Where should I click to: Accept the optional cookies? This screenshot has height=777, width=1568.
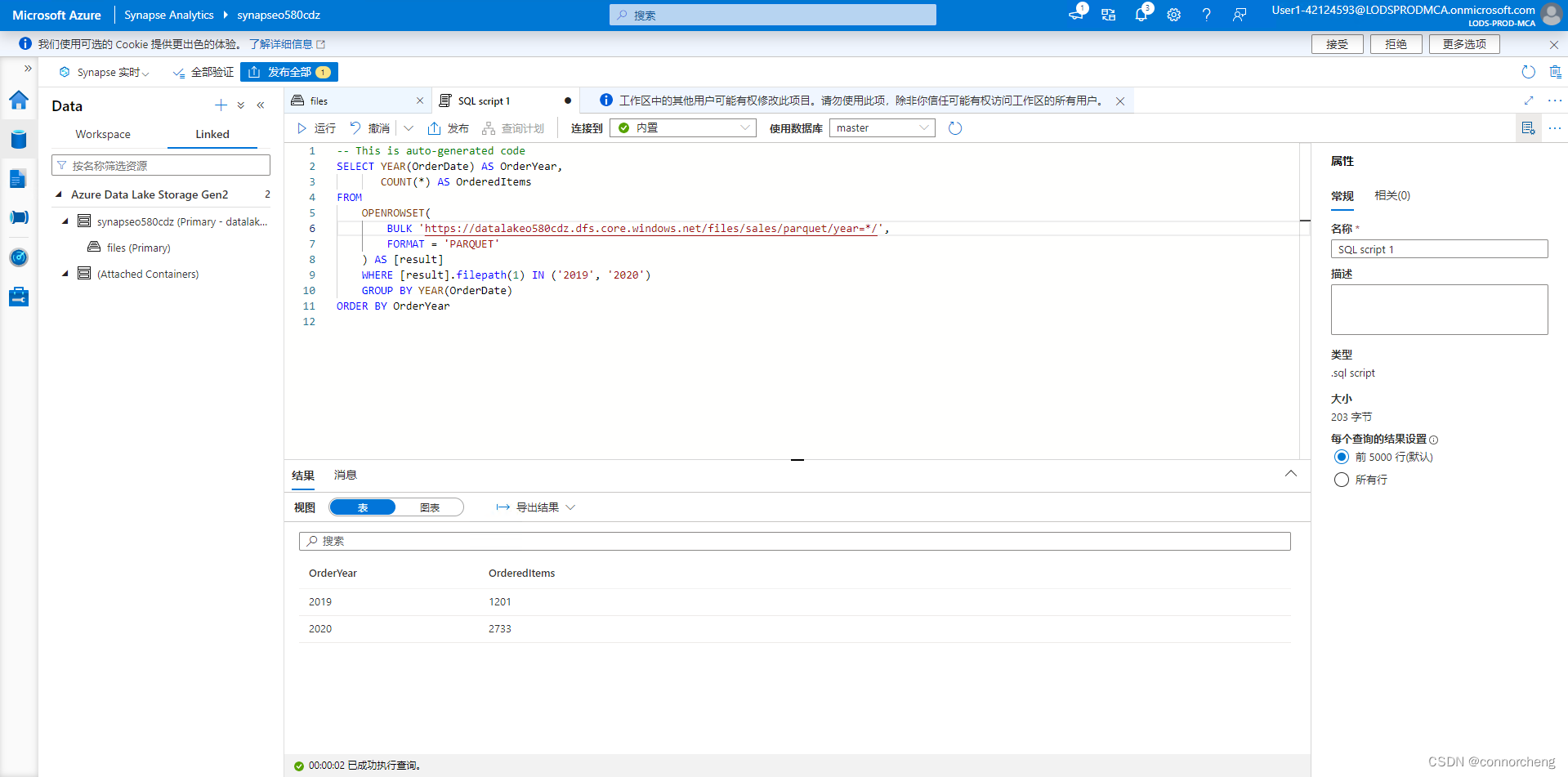point(1338,44)
